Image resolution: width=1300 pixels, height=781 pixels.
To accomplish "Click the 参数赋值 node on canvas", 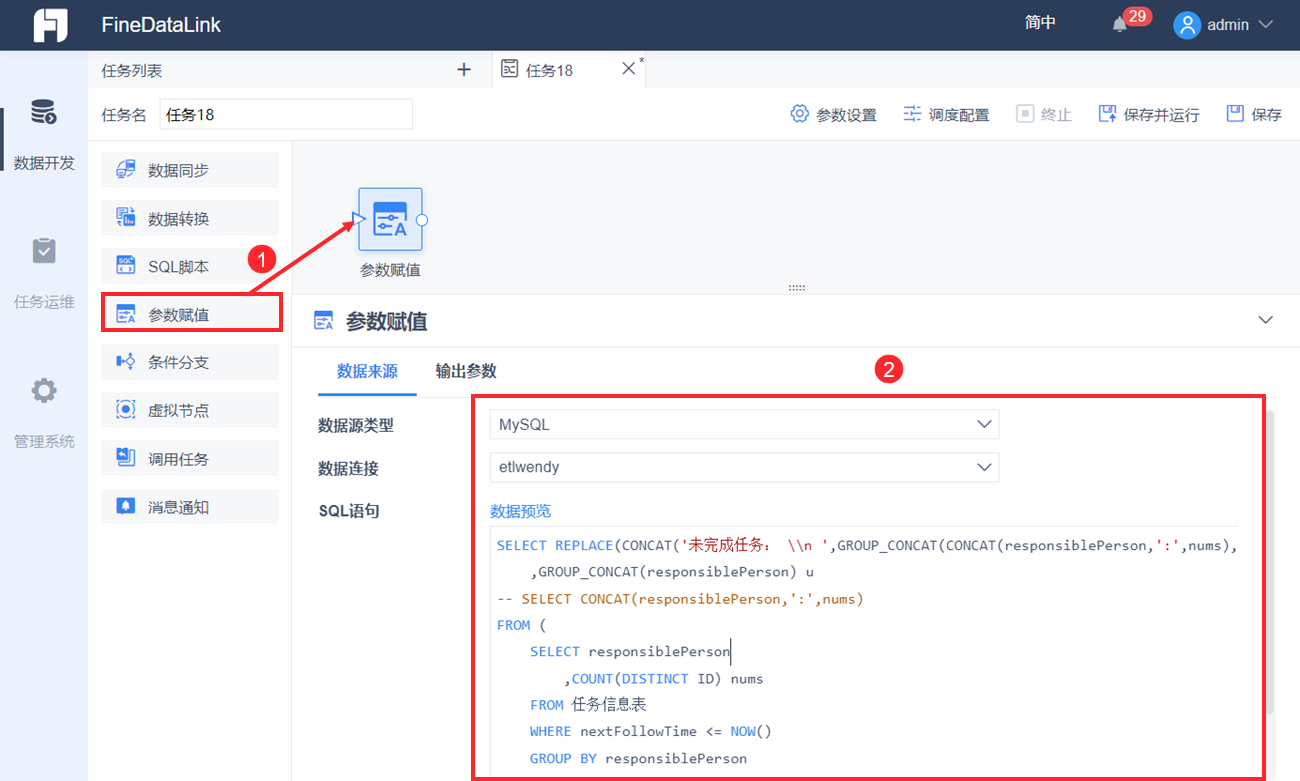I will coord(390,219).
